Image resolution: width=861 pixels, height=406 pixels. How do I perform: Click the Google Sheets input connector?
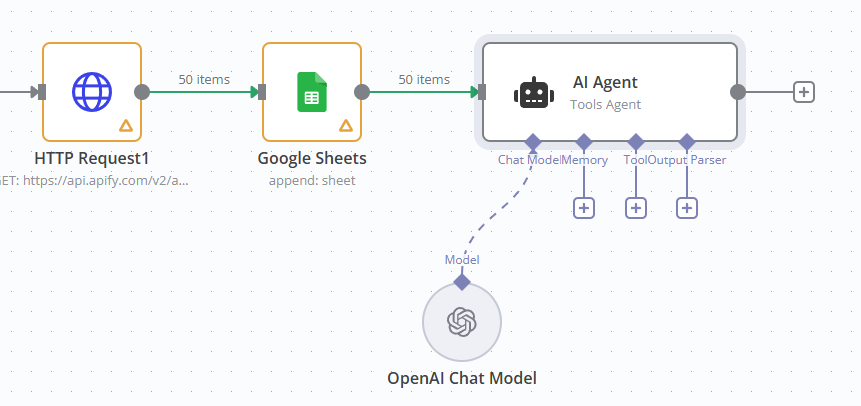click(x=262, y=92)
